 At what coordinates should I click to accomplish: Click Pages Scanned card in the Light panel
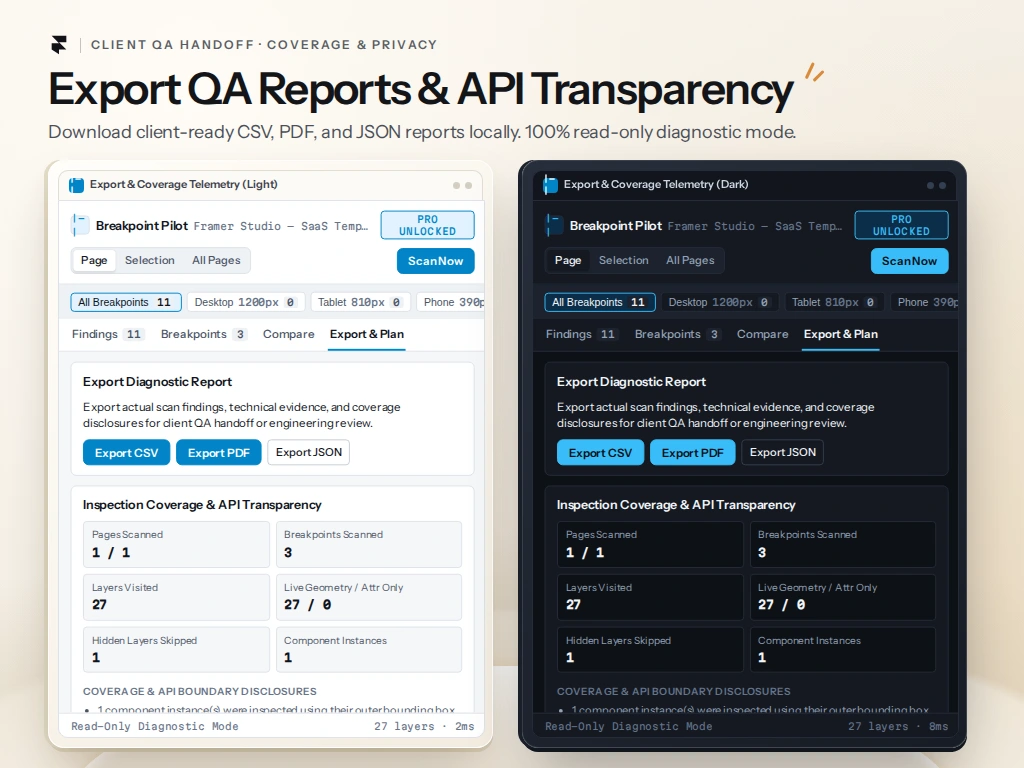tap(176, 544)
